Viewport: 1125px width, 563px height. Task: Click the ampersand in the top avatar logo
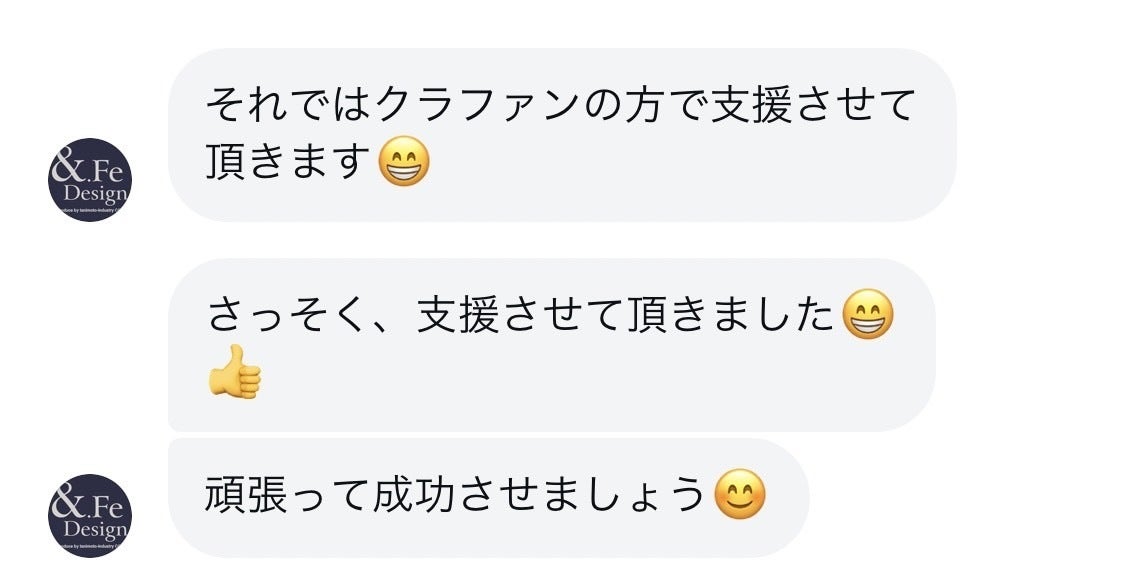pos(68,166)
